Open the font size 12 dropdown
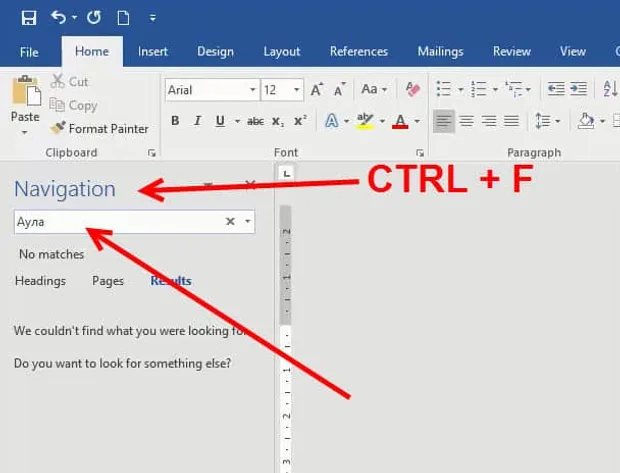 (x=296, y=90)
